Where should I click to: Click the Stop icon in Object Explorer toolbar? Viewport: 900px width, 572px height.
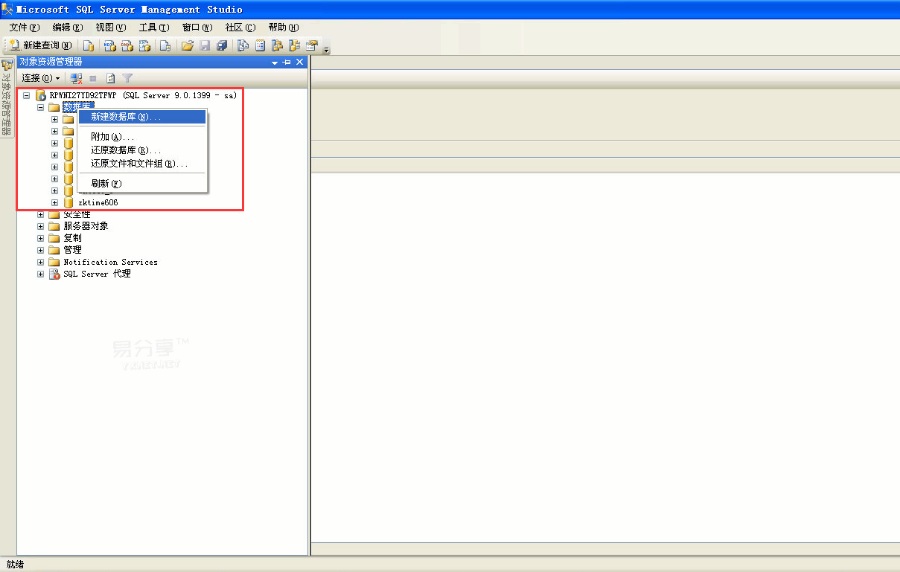[x=93, y=78]
